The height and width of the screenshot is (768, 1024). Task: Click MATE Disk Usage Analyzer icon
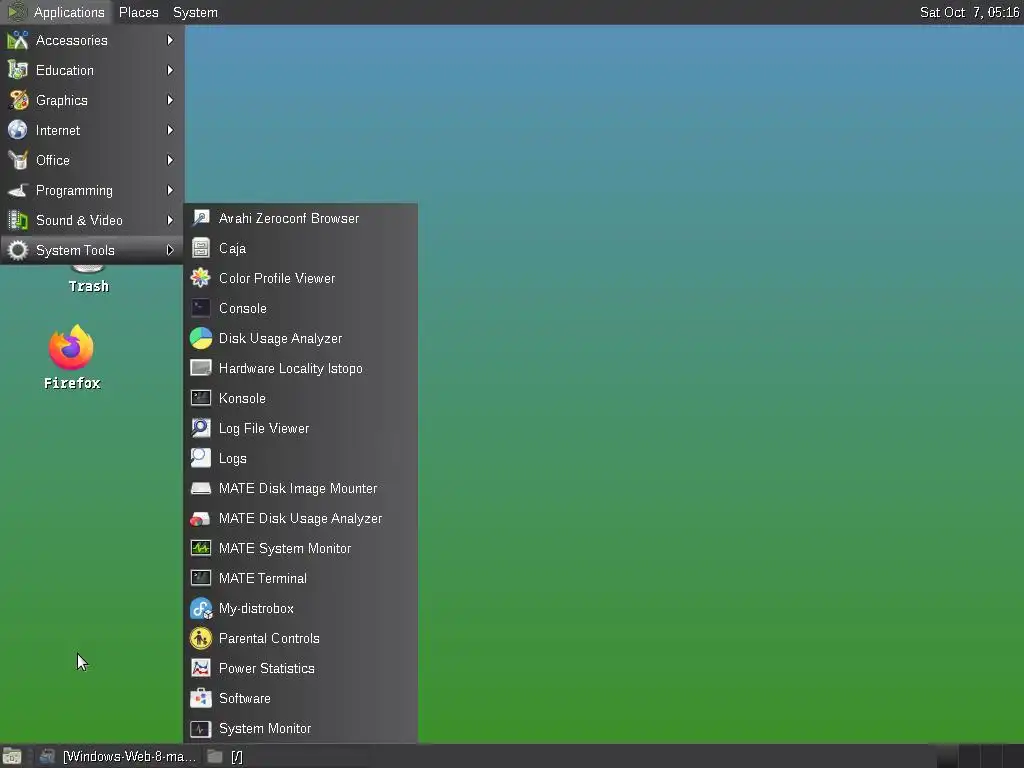coord(200,519)
